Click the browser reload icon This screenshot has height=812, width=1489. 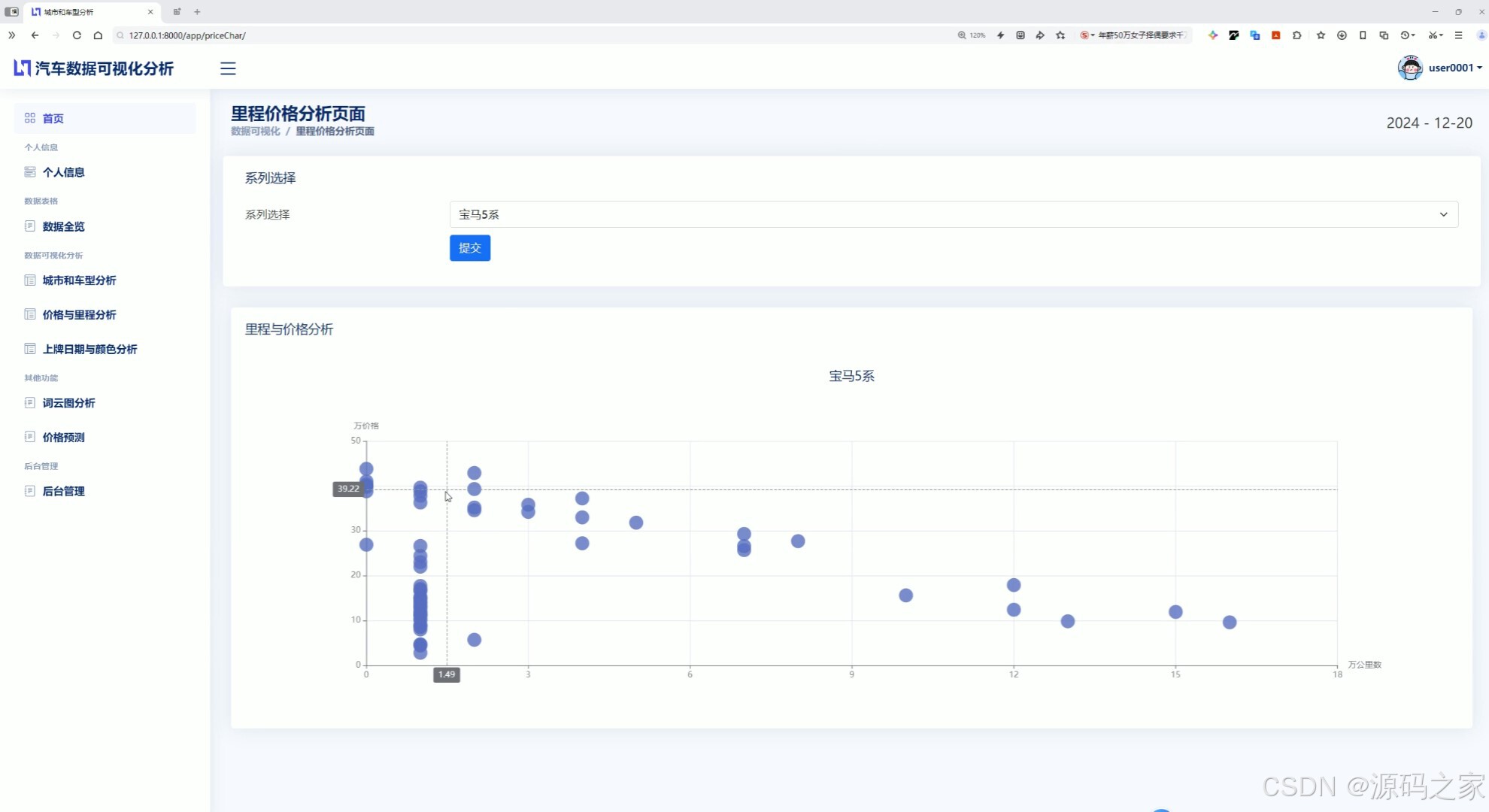(x=77, y=35)
